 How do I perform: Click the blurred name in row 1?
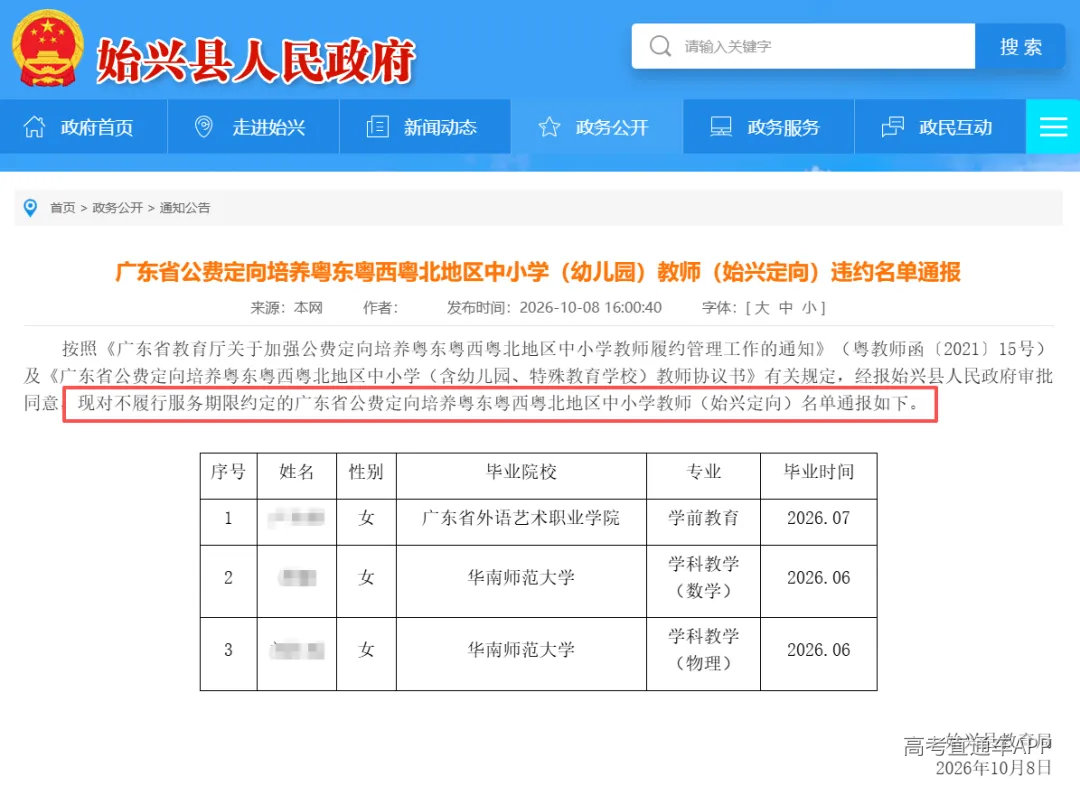[x=296, y=517]
